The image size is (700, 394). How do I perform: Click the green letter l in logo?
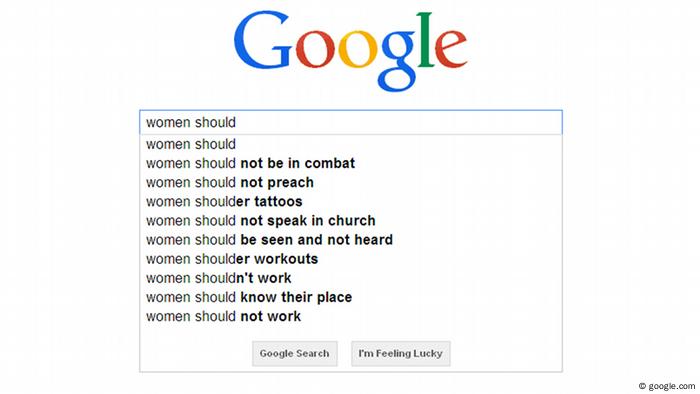425,40
